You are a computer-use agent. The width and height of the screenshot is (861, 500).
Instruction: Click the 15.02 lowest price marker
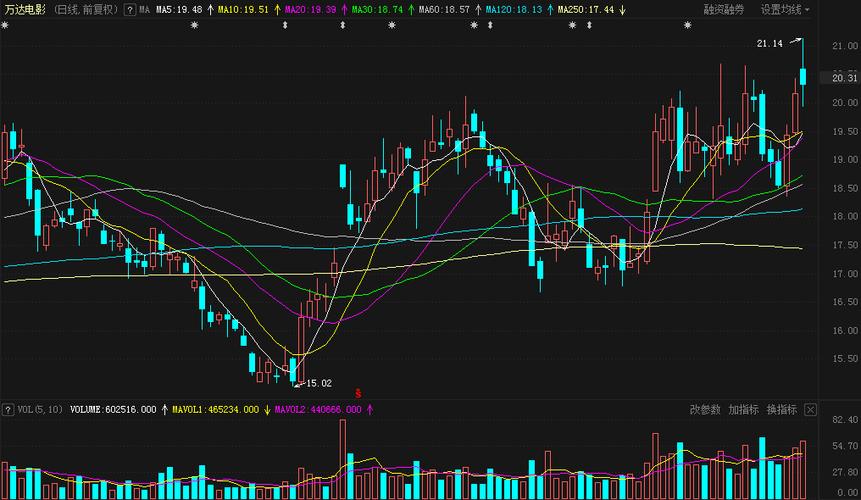tap(318, 383)
